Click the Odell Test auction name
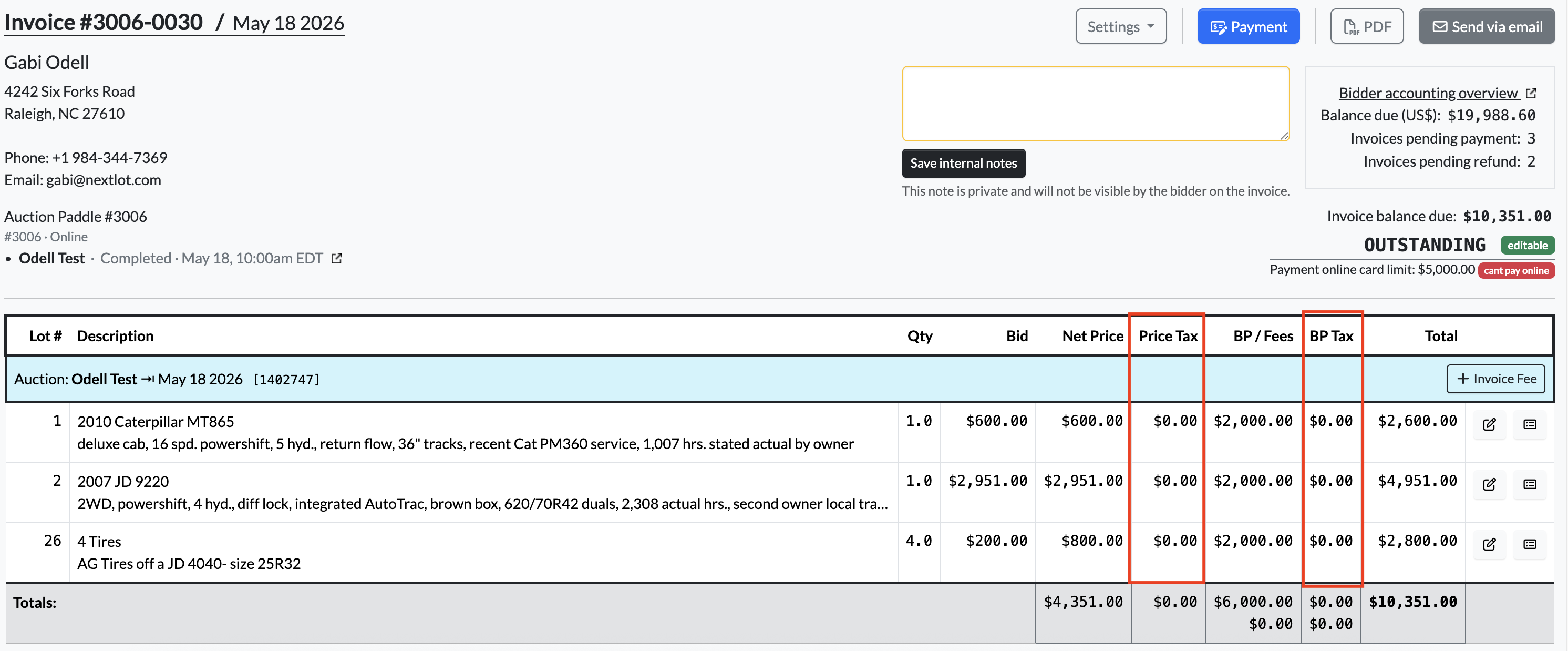1568x651 pixels. [51, 258]
